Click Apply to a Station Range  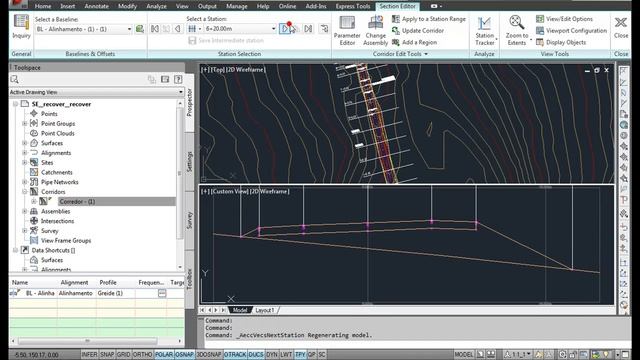click(x=429, y=19)
